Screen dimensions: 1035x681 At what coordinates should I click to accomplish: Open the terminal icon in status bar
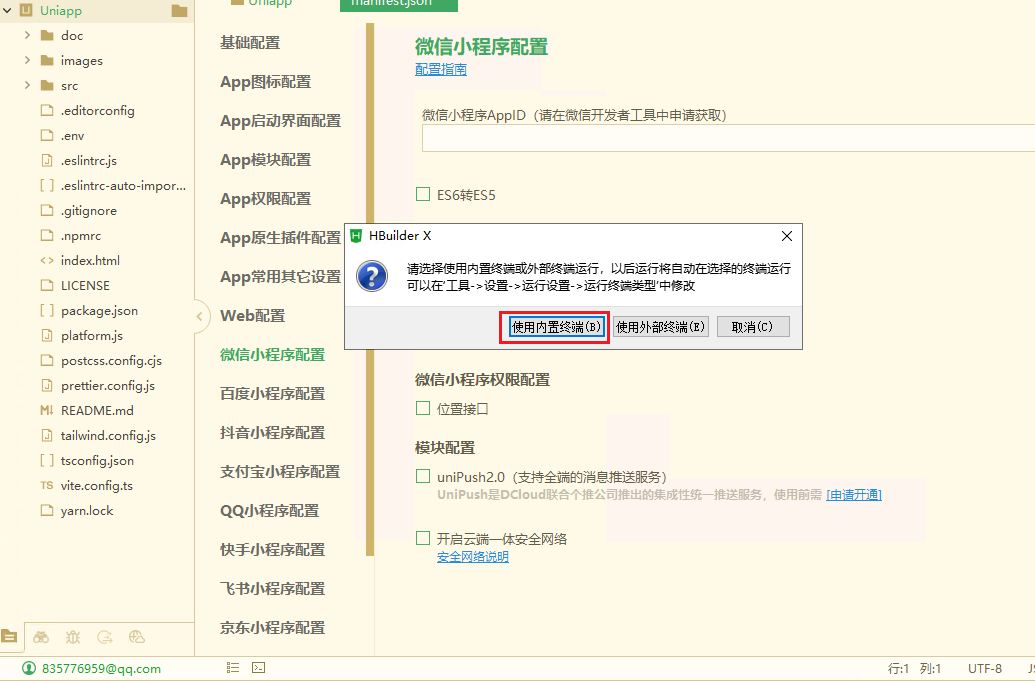(258, 667)
